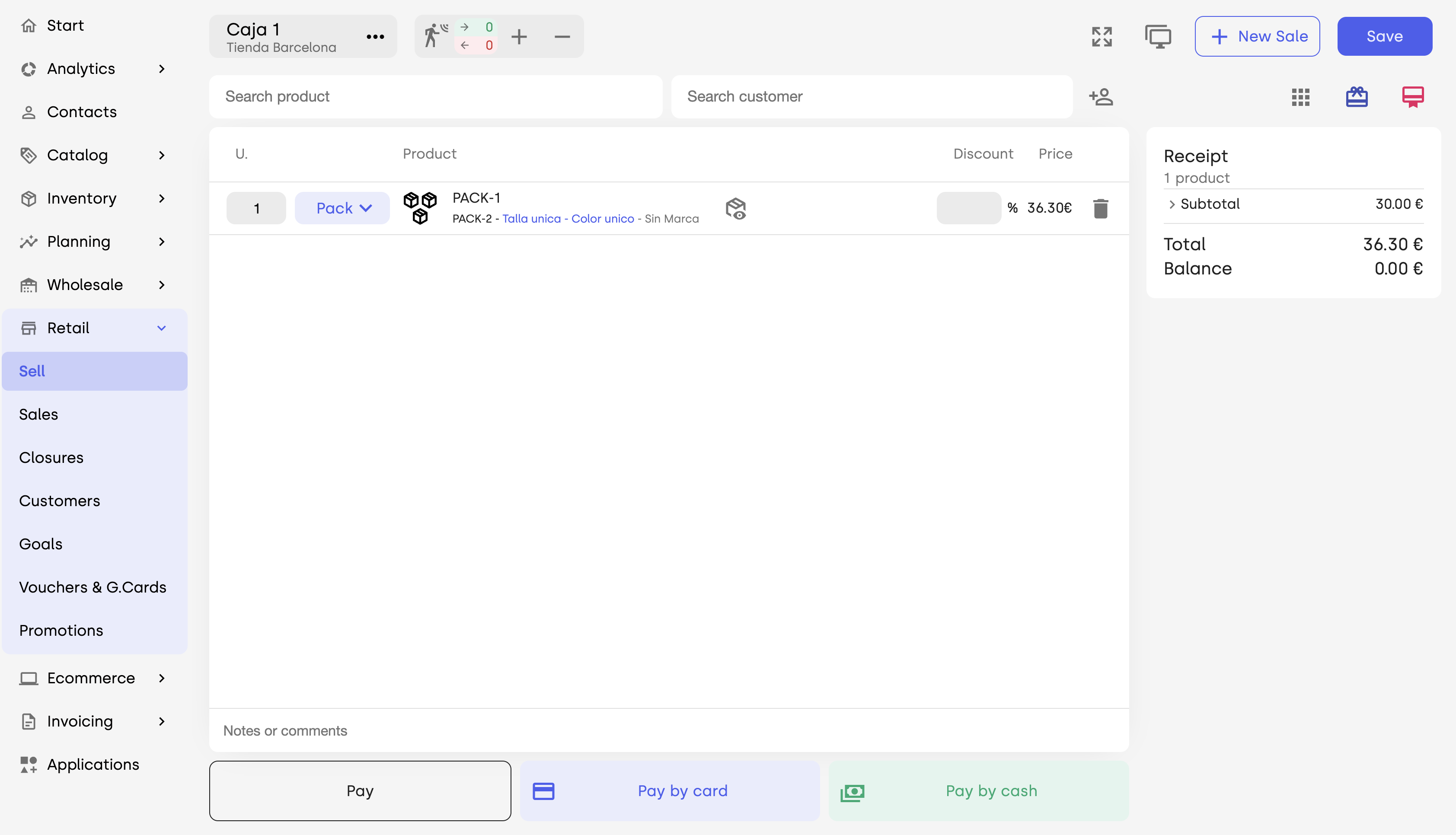Open the Promotions submenu item

coord(95,630)
